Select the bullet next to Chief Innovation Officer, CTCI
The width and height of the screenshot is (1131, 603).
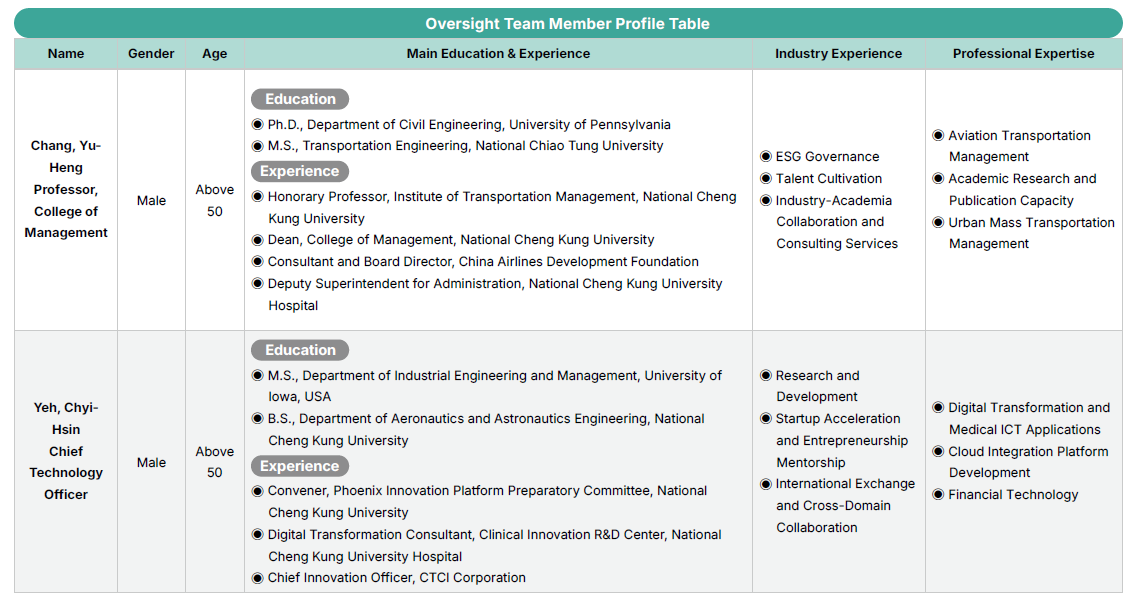click(x=258, y=577)
